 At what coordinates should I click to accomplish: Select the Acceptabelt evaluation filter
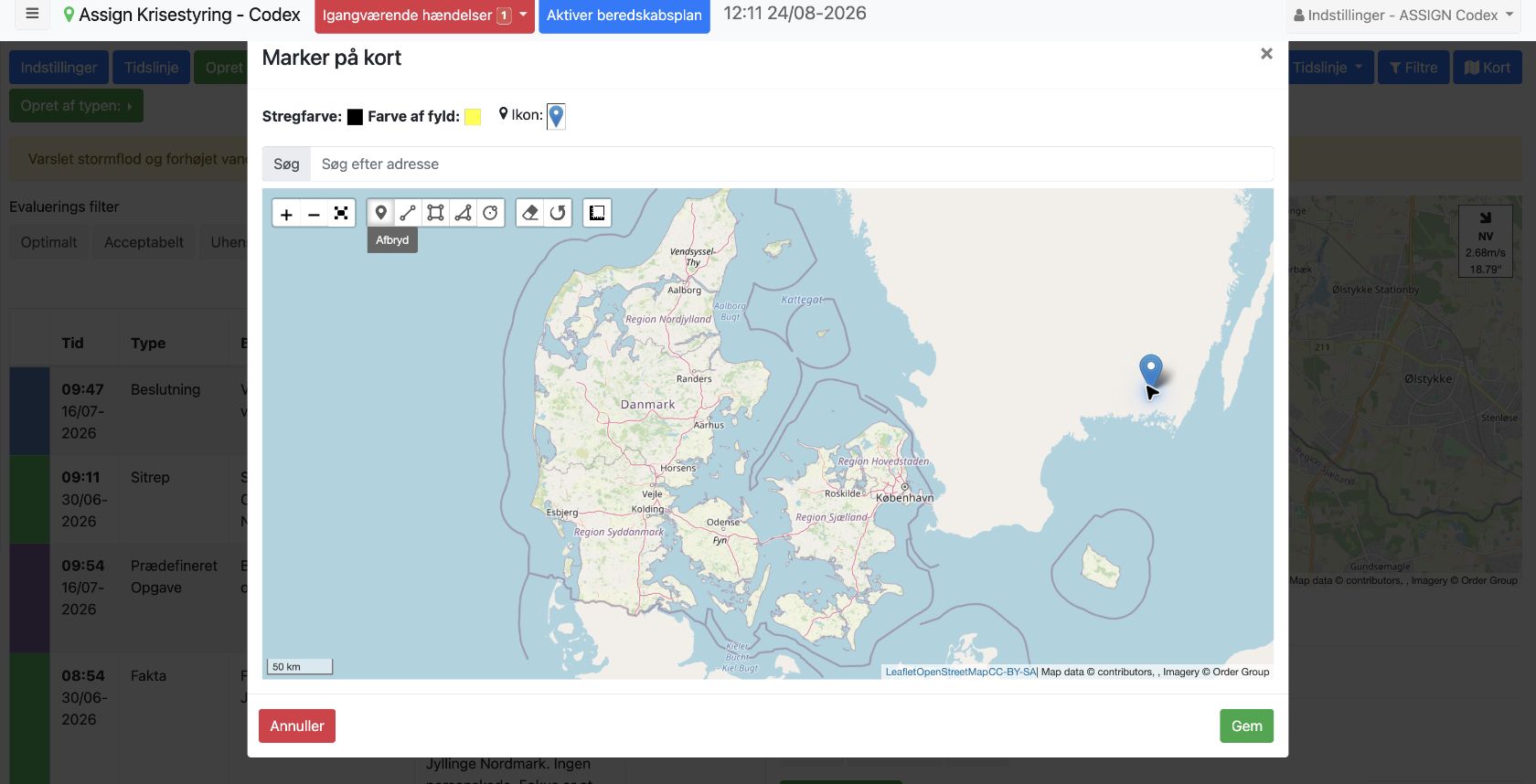[x=144, y=242]
